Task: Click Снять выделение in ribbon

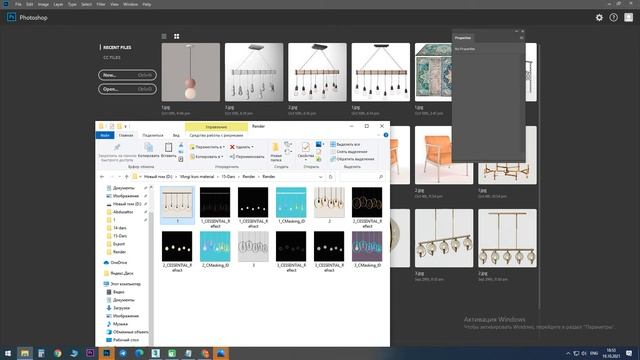Action: tap(349, 152)
